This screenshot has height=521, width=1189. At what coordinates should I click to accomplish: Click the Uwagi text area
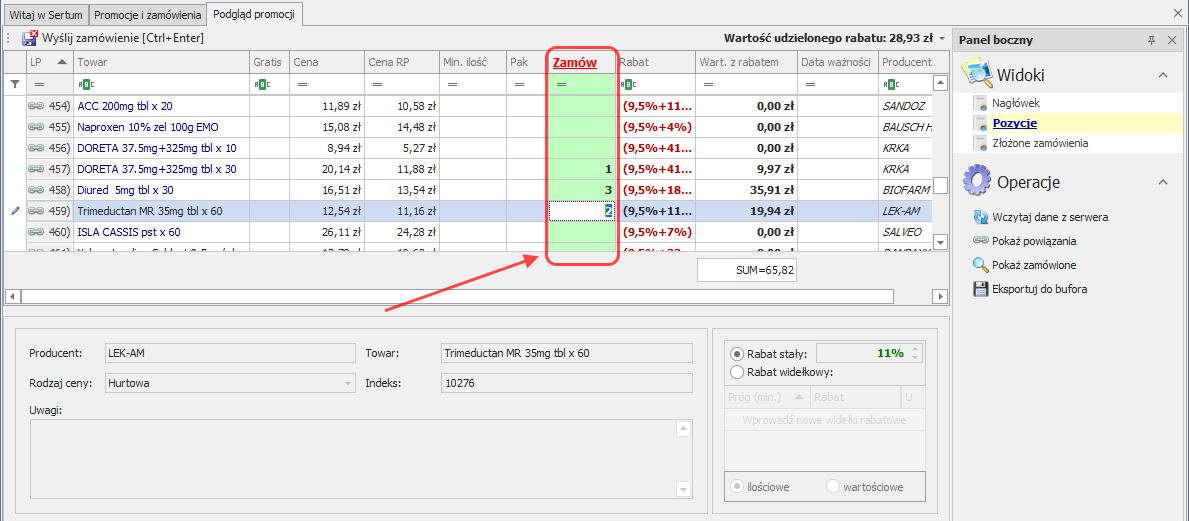click(x=352, y=458)
